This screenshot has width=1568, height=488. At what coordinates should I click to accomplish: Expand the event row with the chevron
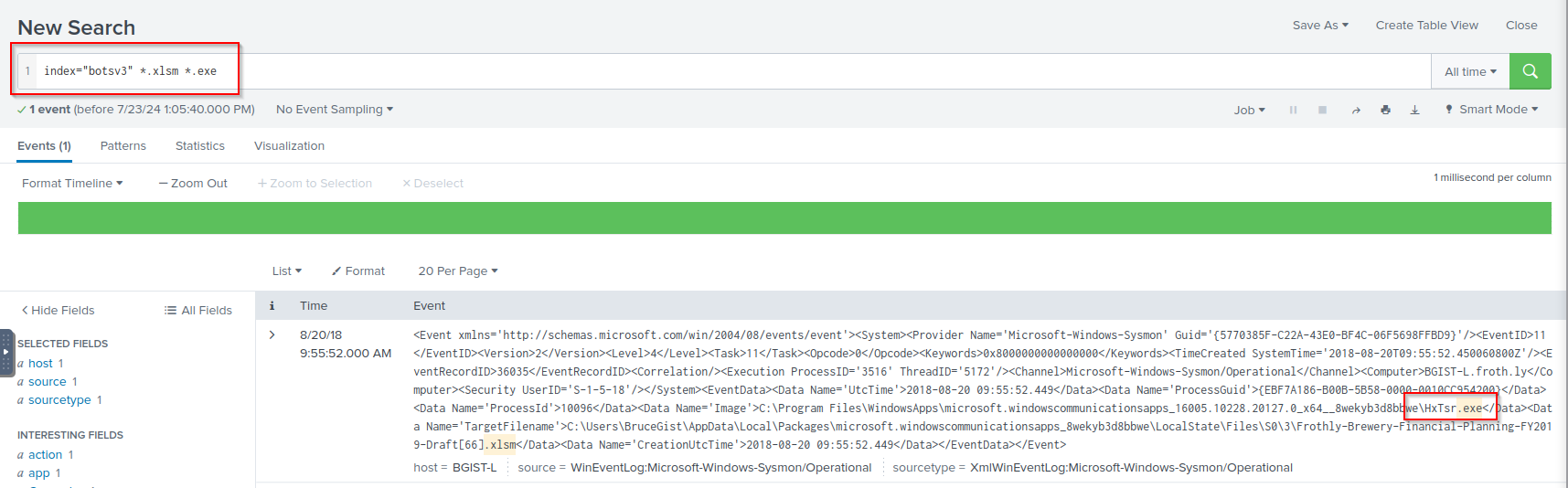[x=272, y=335]
